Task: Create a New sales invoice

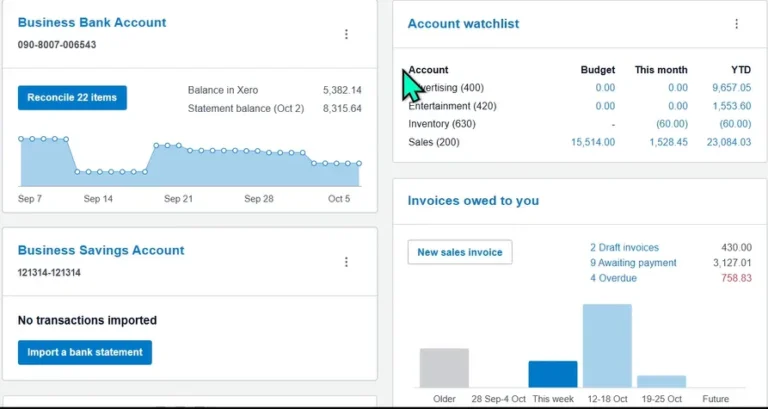Action: pyautogui.click(x=460, y=252)
